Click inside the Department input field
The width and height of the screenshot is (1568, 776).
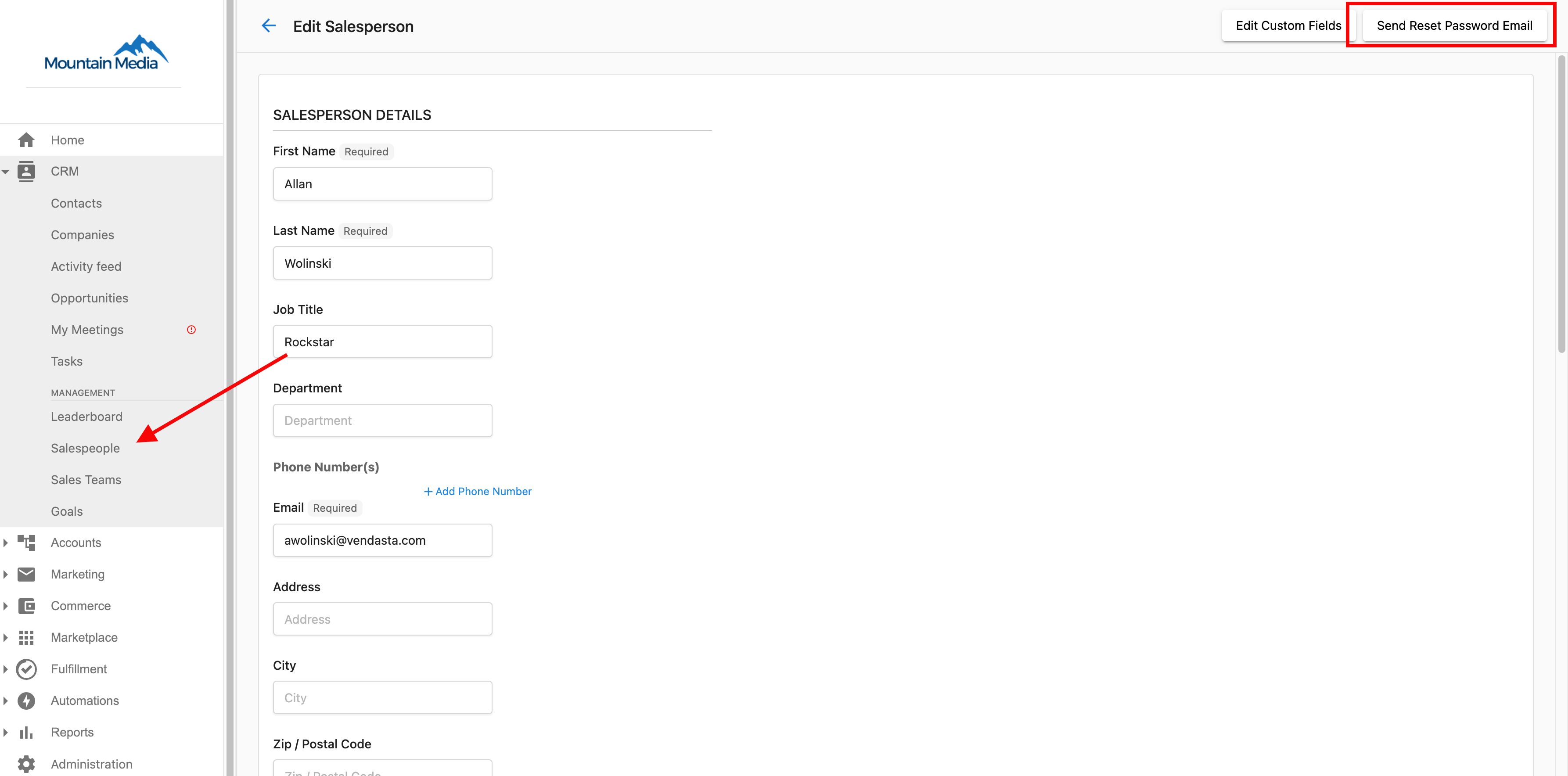coord(382,420)
